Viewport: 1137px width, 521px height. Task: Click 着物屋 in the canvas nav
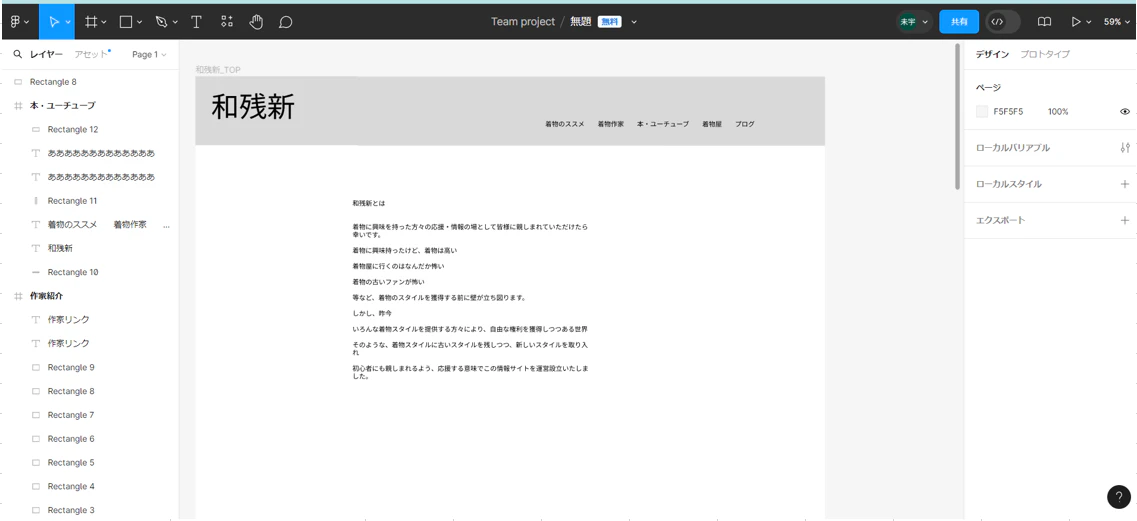[x=711, y=124]
